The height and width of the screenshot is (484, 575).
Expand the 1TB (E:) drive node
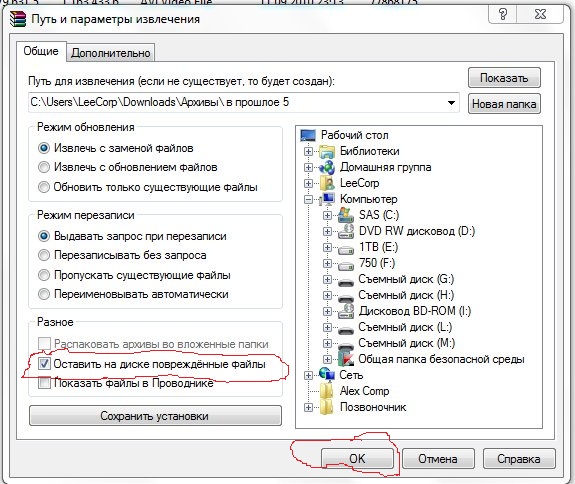327,248
